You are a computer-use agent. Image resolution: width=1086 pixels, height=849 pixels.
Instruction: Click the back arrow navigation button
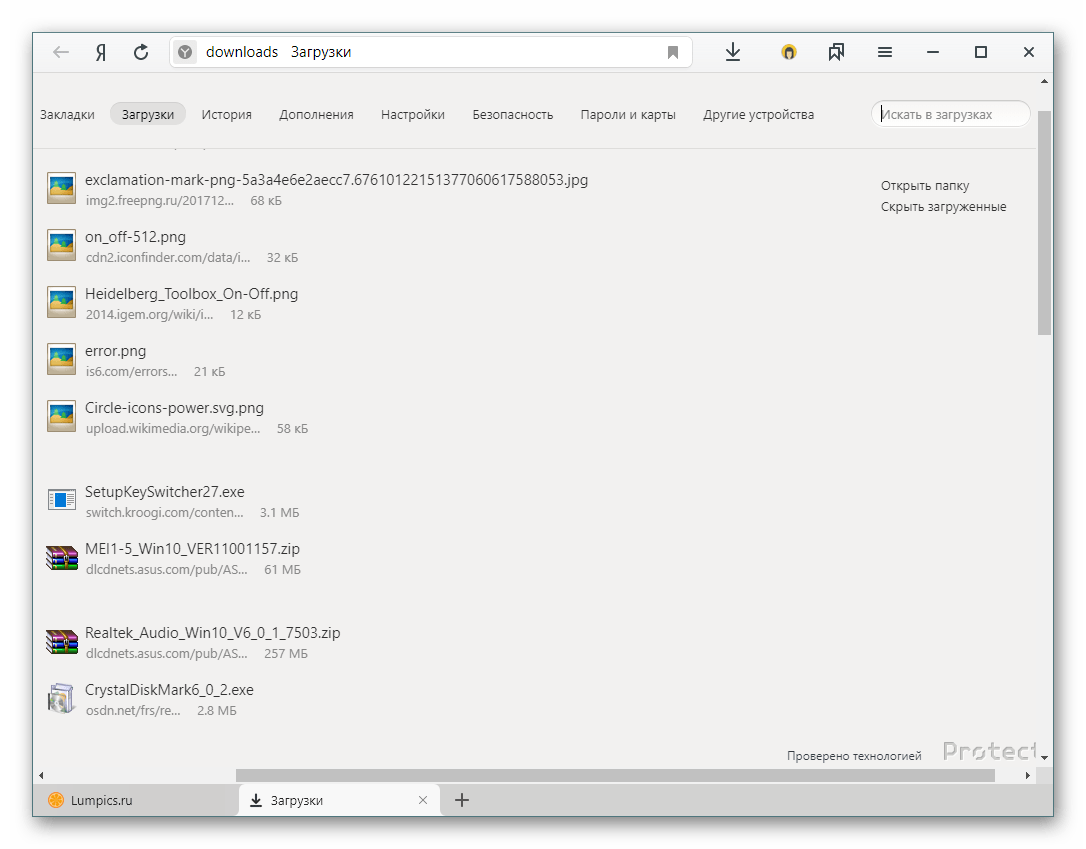coord(61,52)
